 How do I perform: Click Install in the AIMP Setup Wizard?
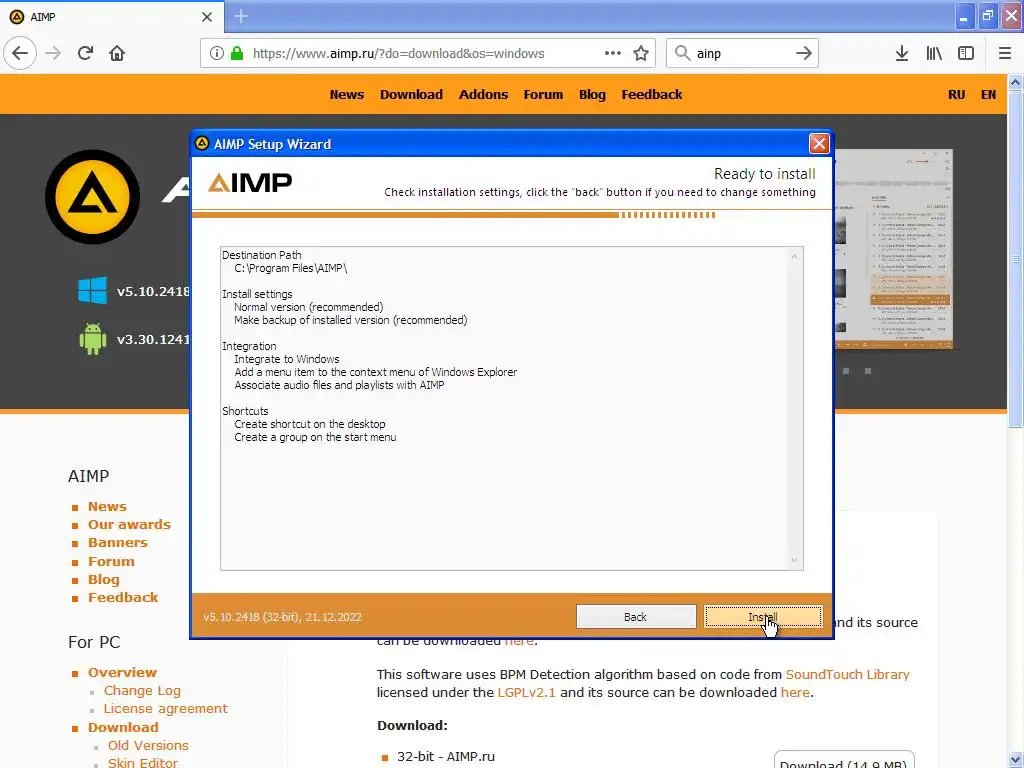(762, 616)
